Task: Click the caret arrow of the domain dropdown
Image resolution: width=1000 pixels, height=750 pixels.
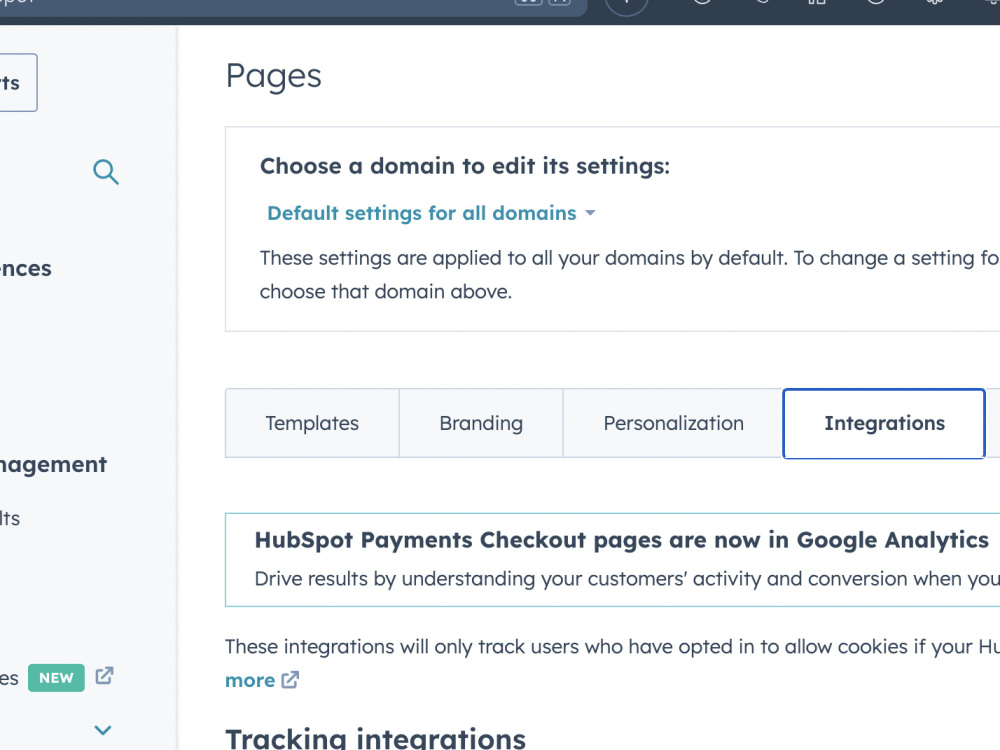Action: pyautogui.click(x=590, y=213)
